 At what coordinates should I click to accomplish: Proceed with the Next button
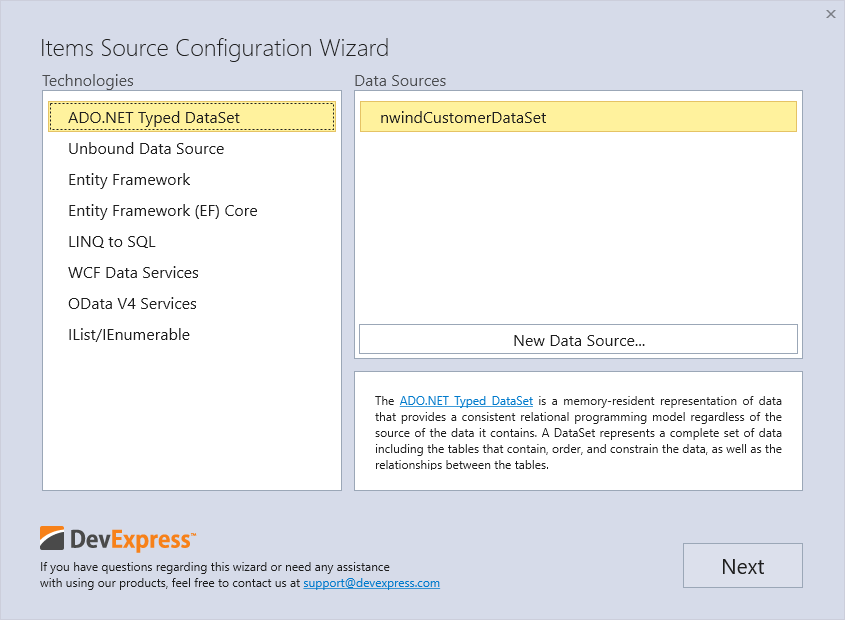tap(743, 566)
